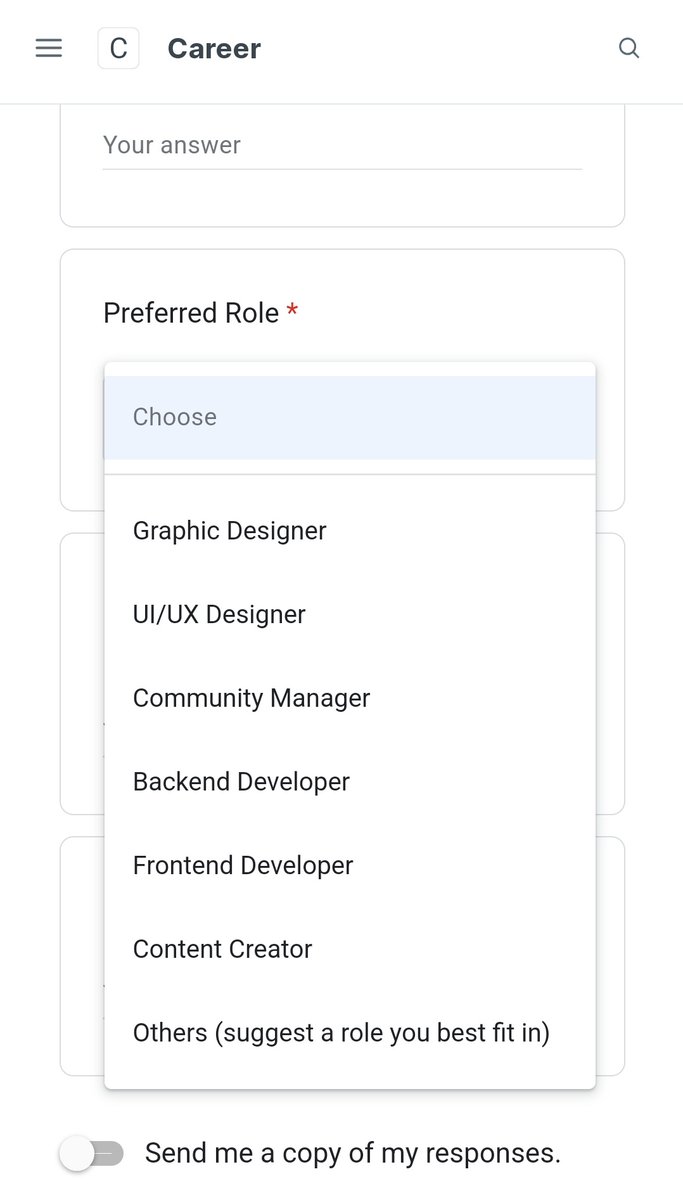Pick Frontend Developer role

(350, 865)
